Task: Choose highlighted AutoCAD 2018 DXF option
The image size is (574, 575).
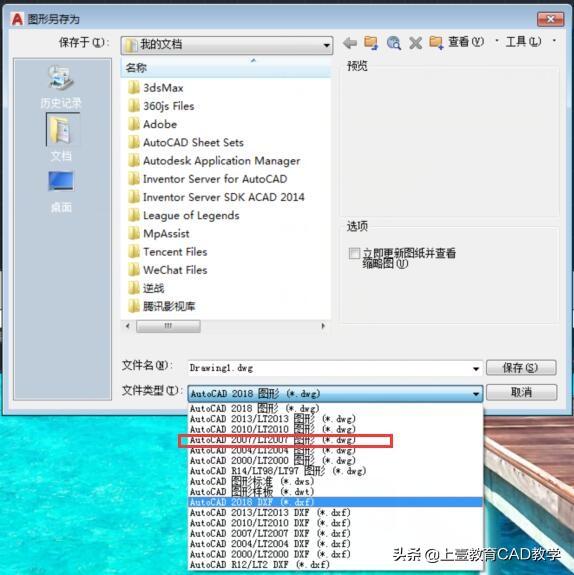Action: point(335,502)
